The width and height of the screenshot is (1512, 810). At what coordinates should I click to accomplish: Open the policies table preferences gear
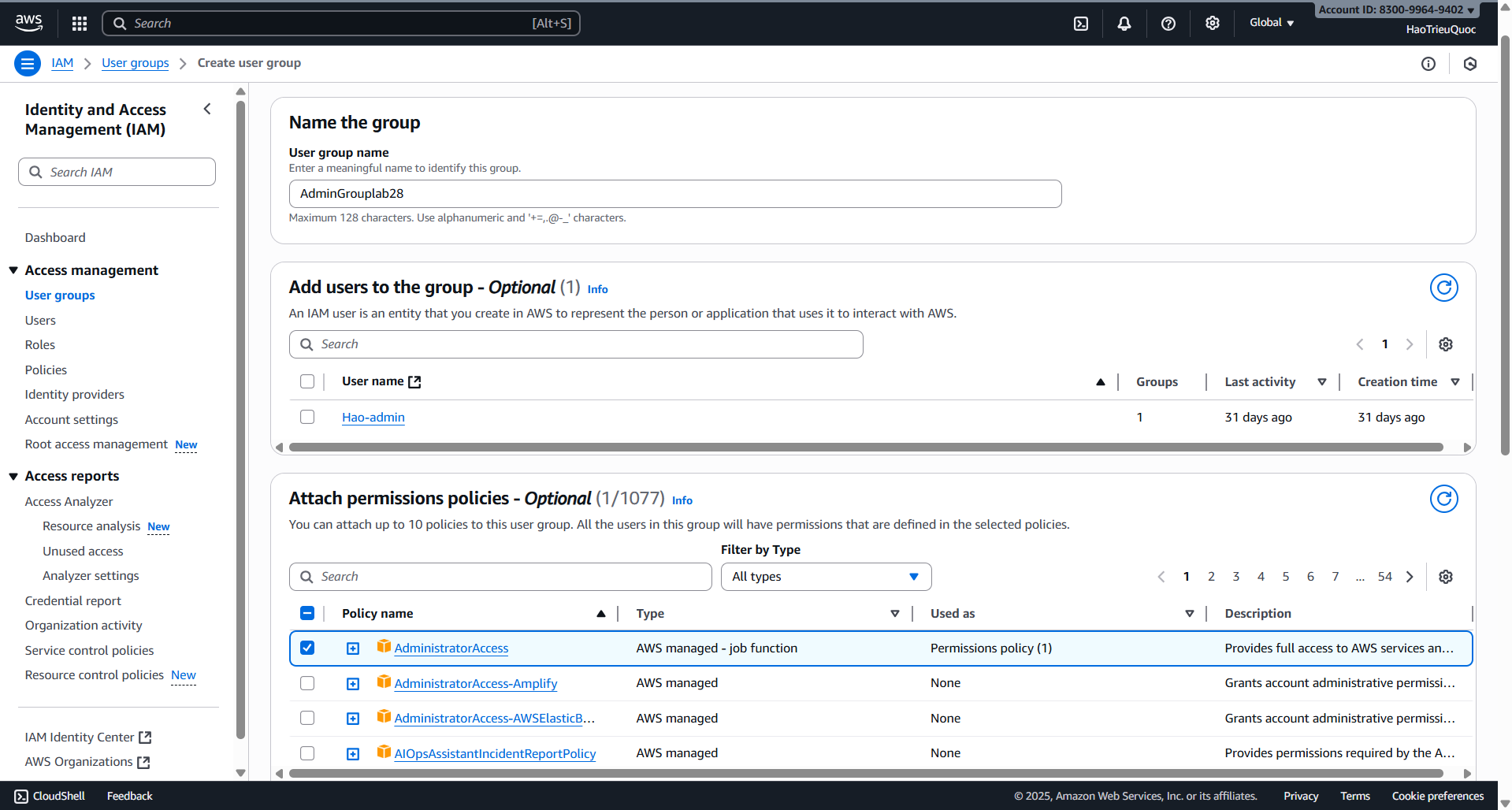(1445, 576)
